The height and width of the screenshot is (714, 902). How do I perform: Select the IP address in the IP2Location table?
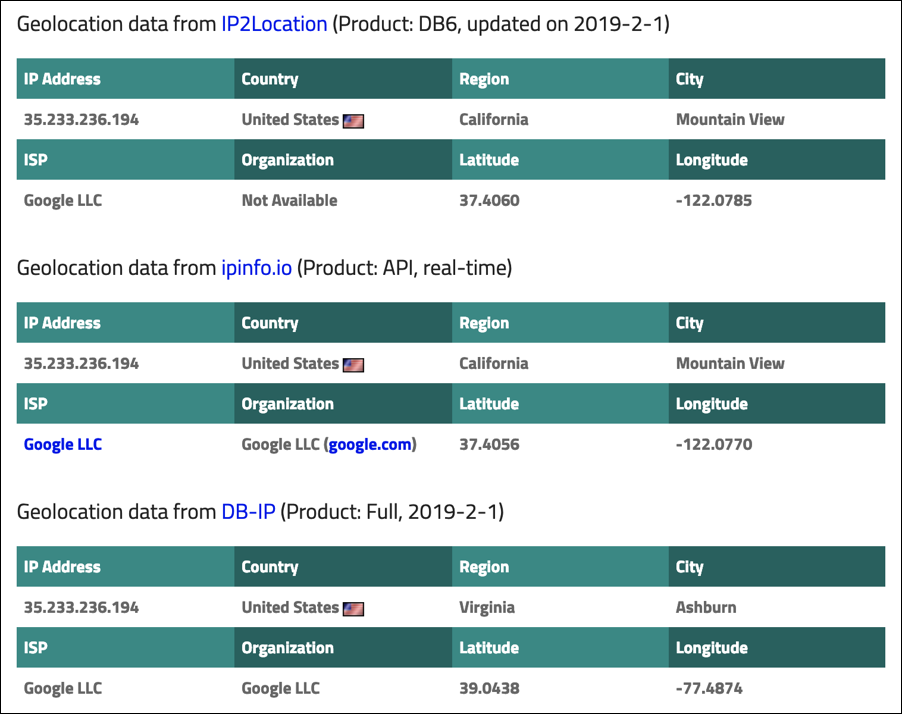(x=81, y=120)
